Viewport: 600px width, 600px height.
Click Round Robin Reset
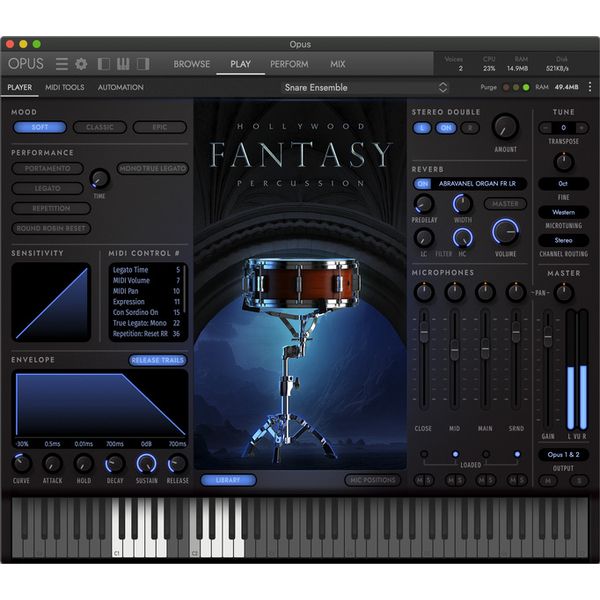51,228
